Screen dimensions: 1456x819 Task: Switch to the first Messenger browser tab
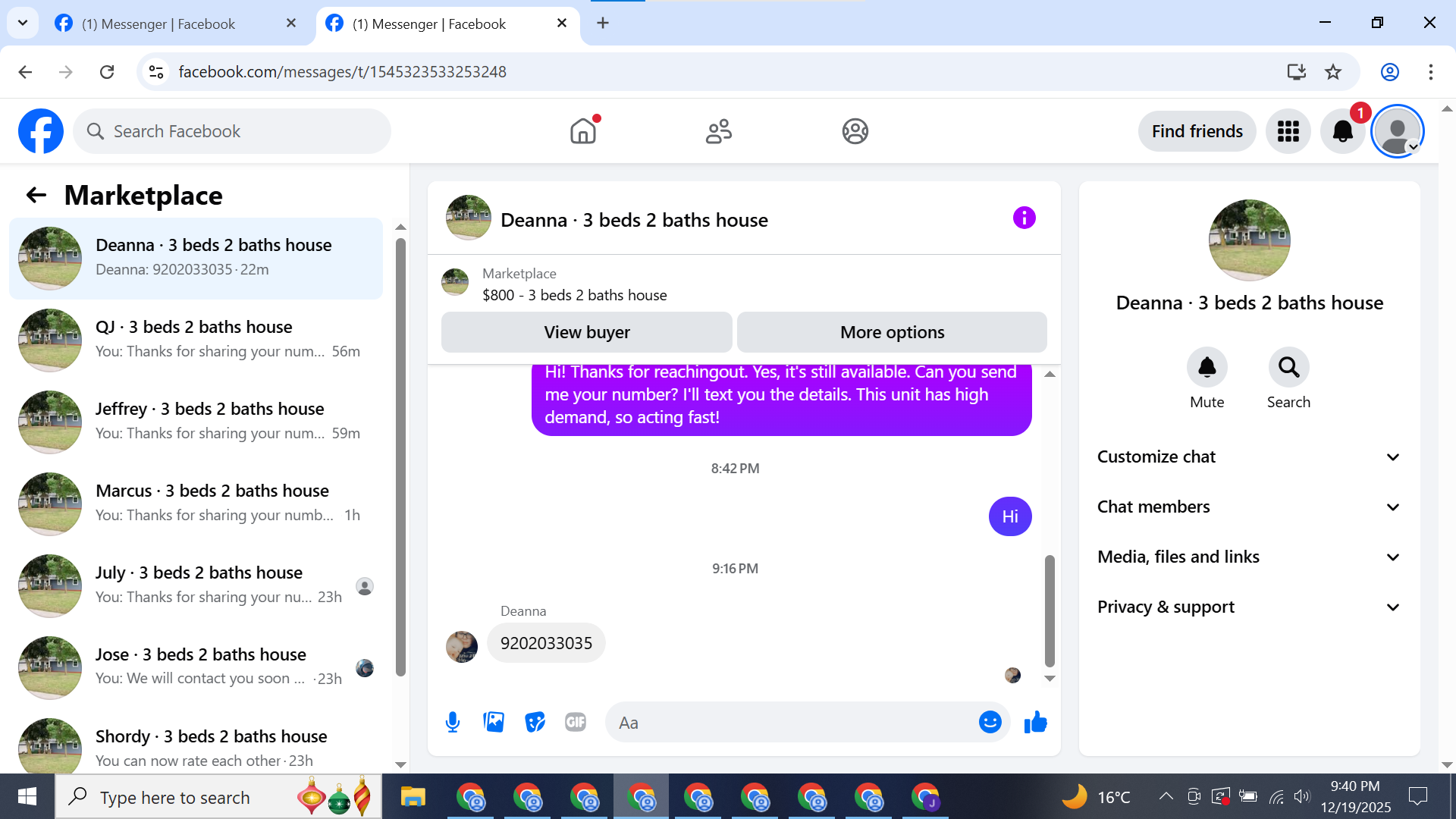coord(159,24)
